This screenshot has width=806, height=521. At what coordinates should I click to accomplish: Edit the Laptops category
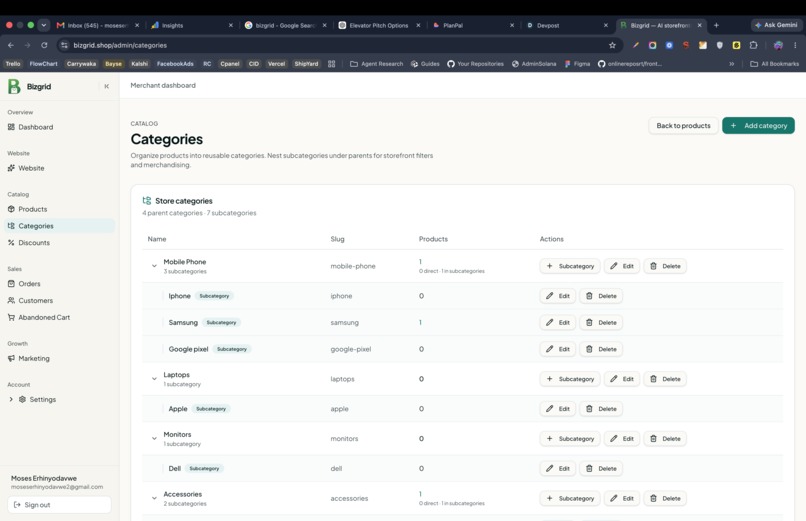tap(621, 379)
